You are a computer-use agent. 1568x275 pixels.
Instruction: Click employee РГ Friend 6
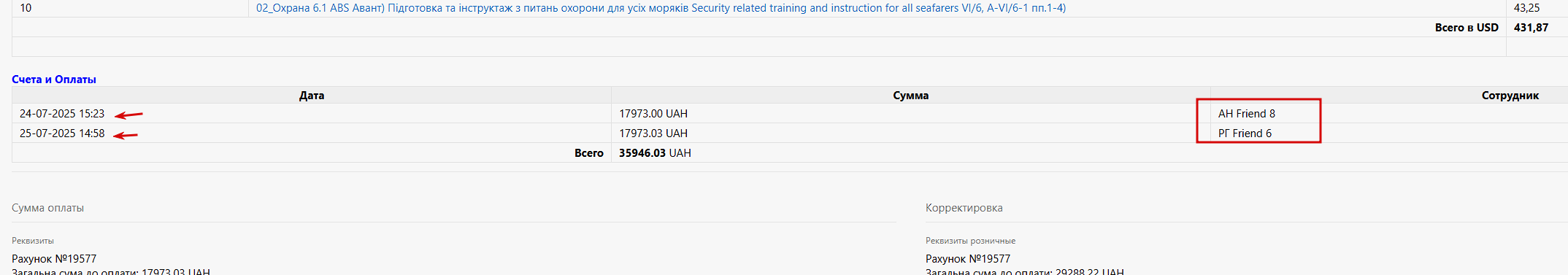pos(1245,133)
